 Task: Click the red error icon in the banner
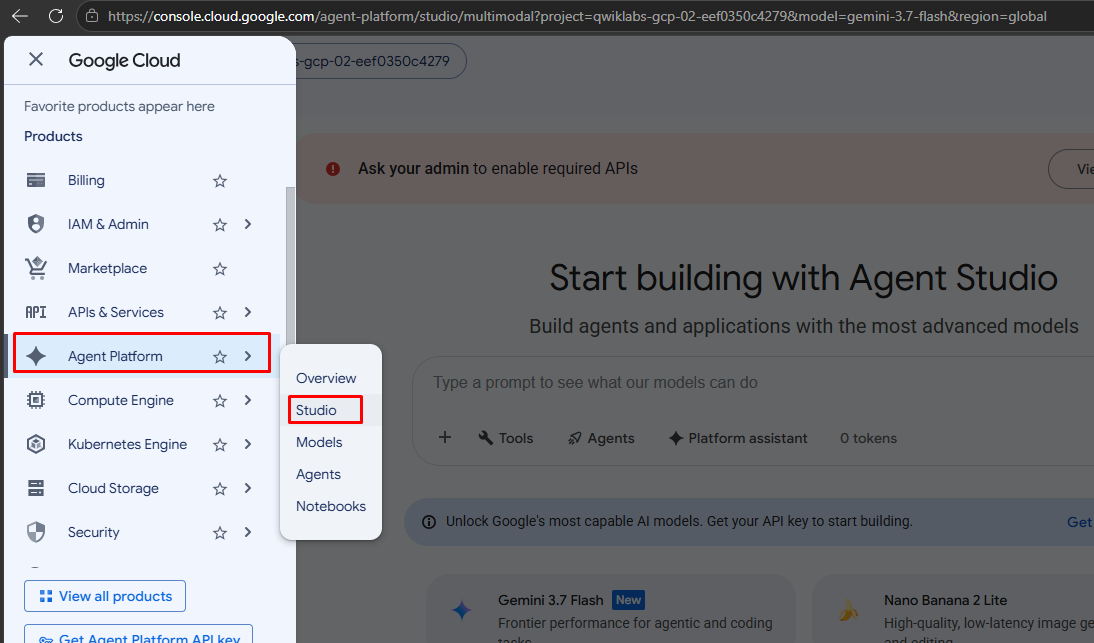(x=333, y=169)
